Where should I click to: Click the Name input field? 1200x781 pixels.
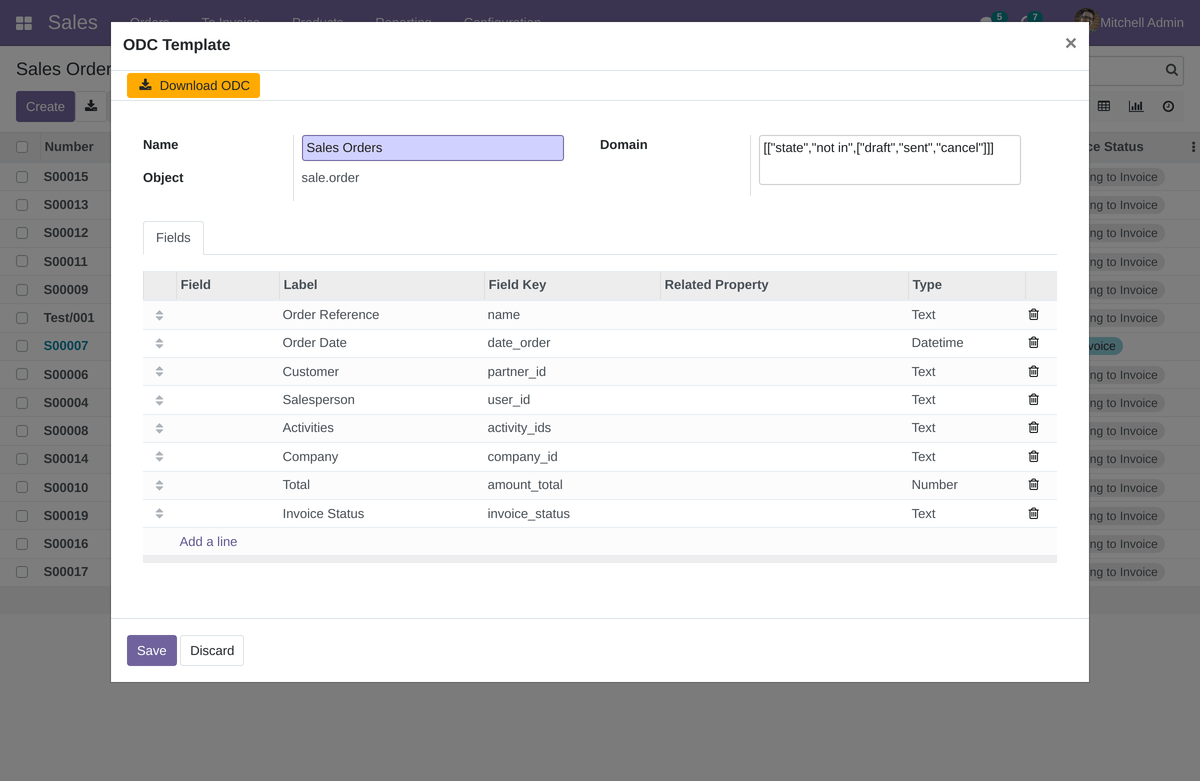pos(432,148)
